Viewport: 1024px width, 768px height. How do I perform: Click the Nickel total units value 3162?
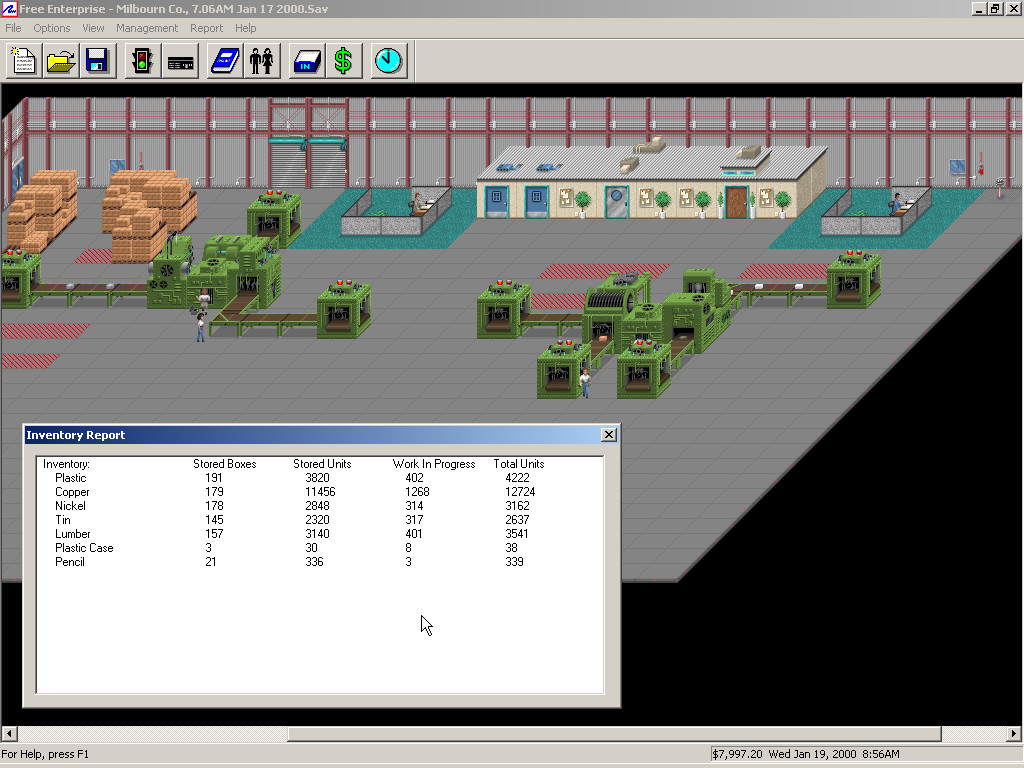[517, 506]
